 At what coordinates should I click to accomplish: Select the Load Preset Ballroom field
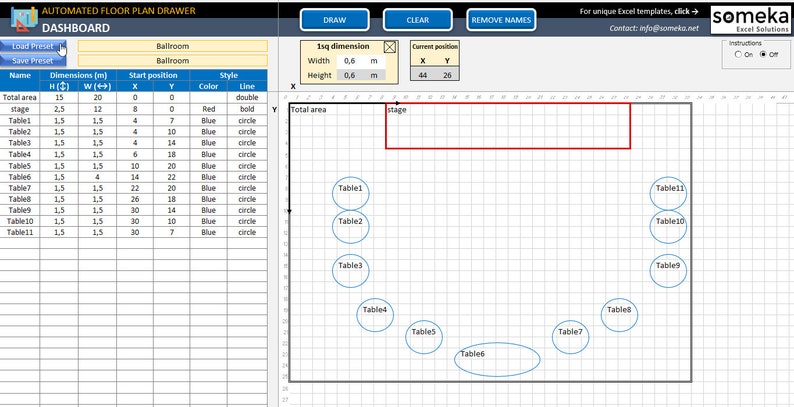click(x=173, y=46)
